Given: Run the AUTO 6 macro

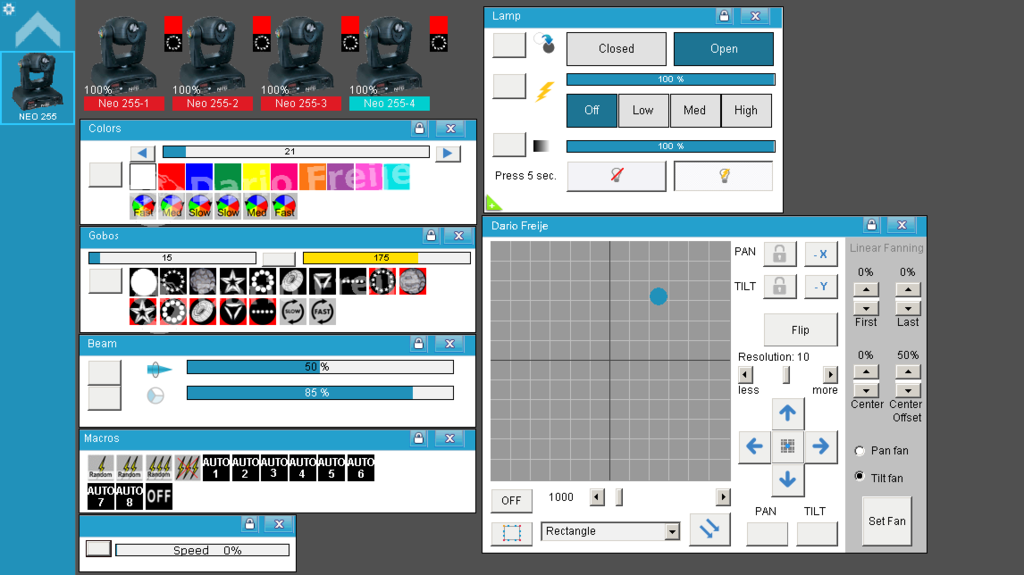Looking at the screenshot, I should tap(360, 467).
